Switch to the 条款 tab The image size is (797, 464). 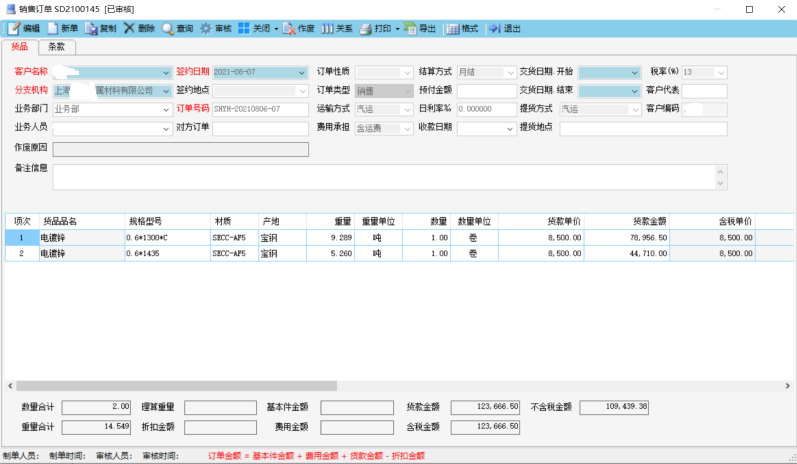[56, 47]
